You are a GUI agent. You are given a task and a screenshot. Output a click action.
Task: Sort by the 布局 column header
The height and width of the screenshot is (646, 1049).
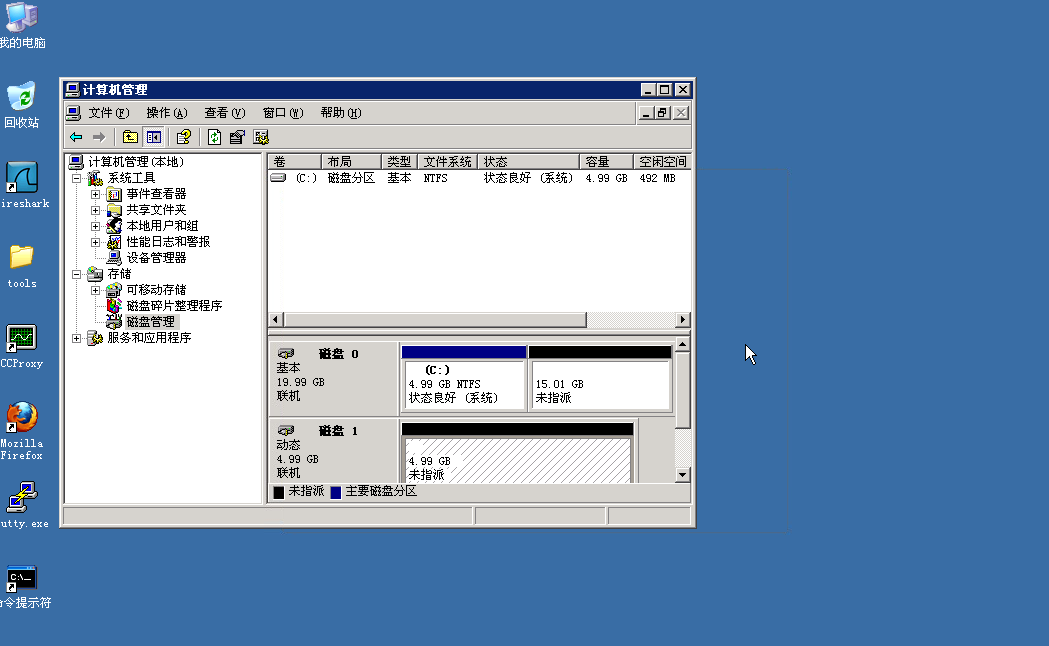351,162
